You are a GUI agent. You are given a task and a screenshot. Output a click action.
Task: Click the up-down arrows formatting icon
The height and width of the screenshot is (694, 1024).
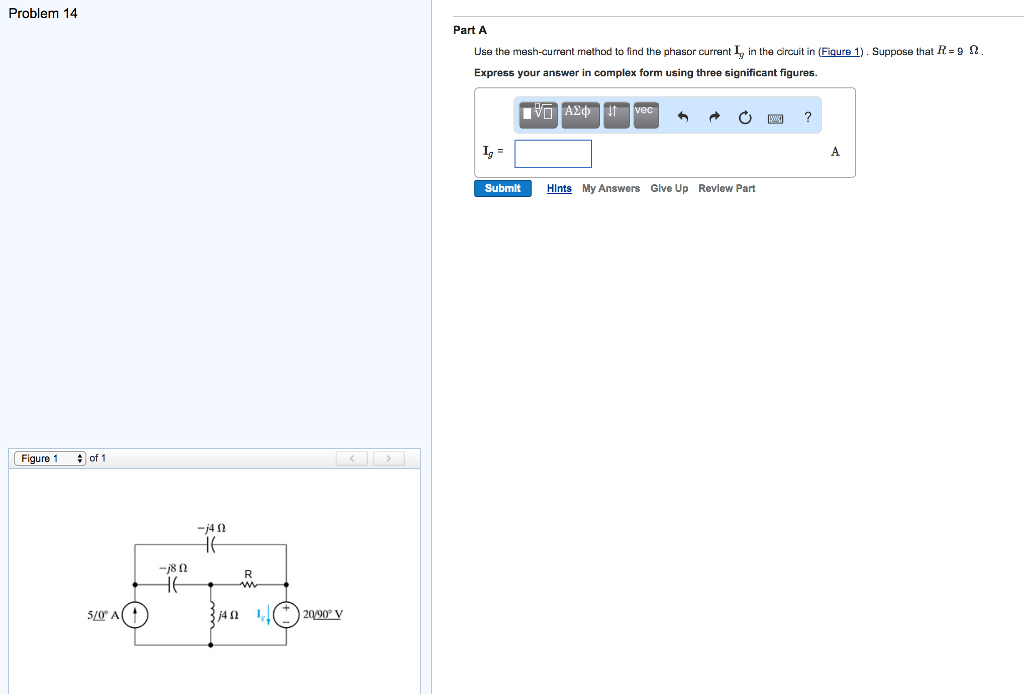617,115
